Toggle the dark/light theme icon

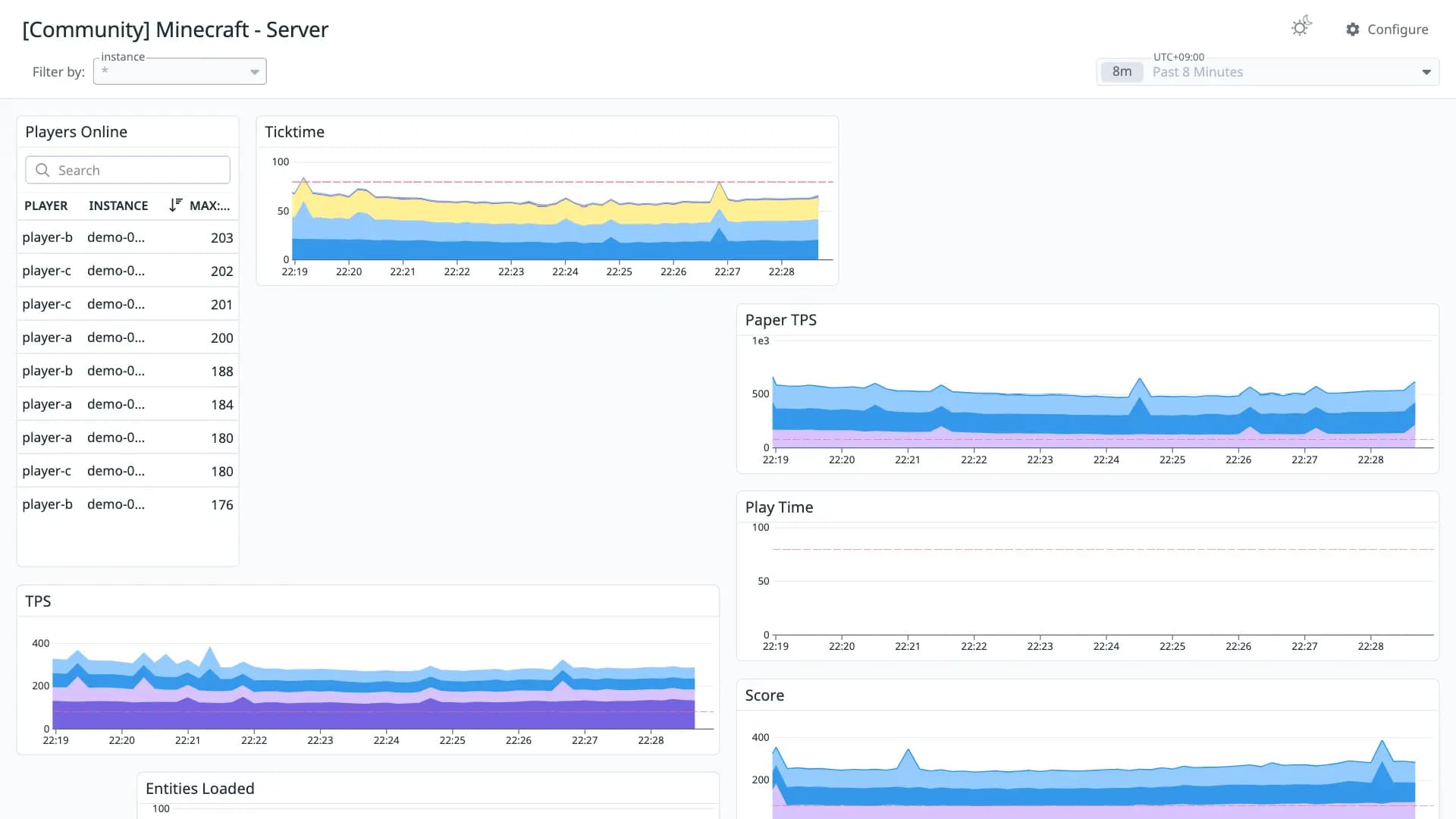pos(1301,27)
